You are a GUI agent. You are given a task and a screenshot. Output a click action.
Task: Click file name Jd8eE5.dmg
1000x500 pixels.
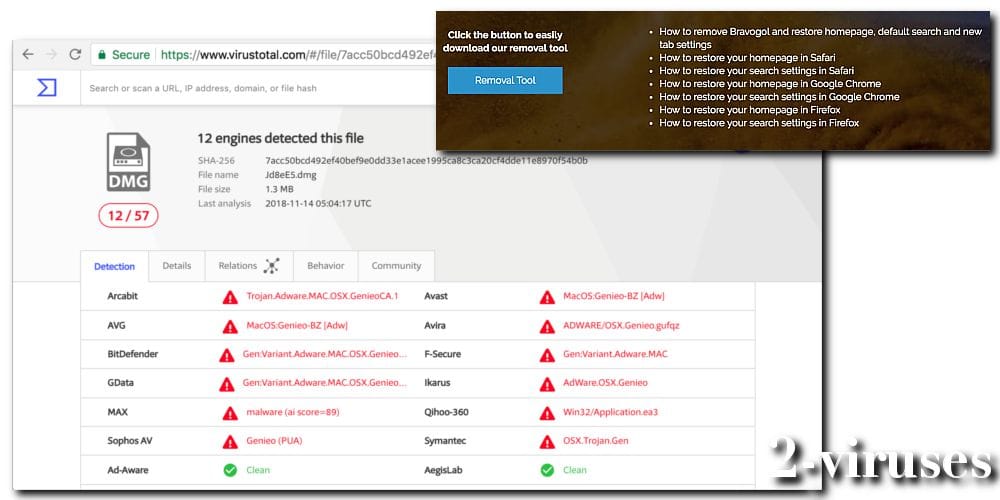(x=291, y=175)
